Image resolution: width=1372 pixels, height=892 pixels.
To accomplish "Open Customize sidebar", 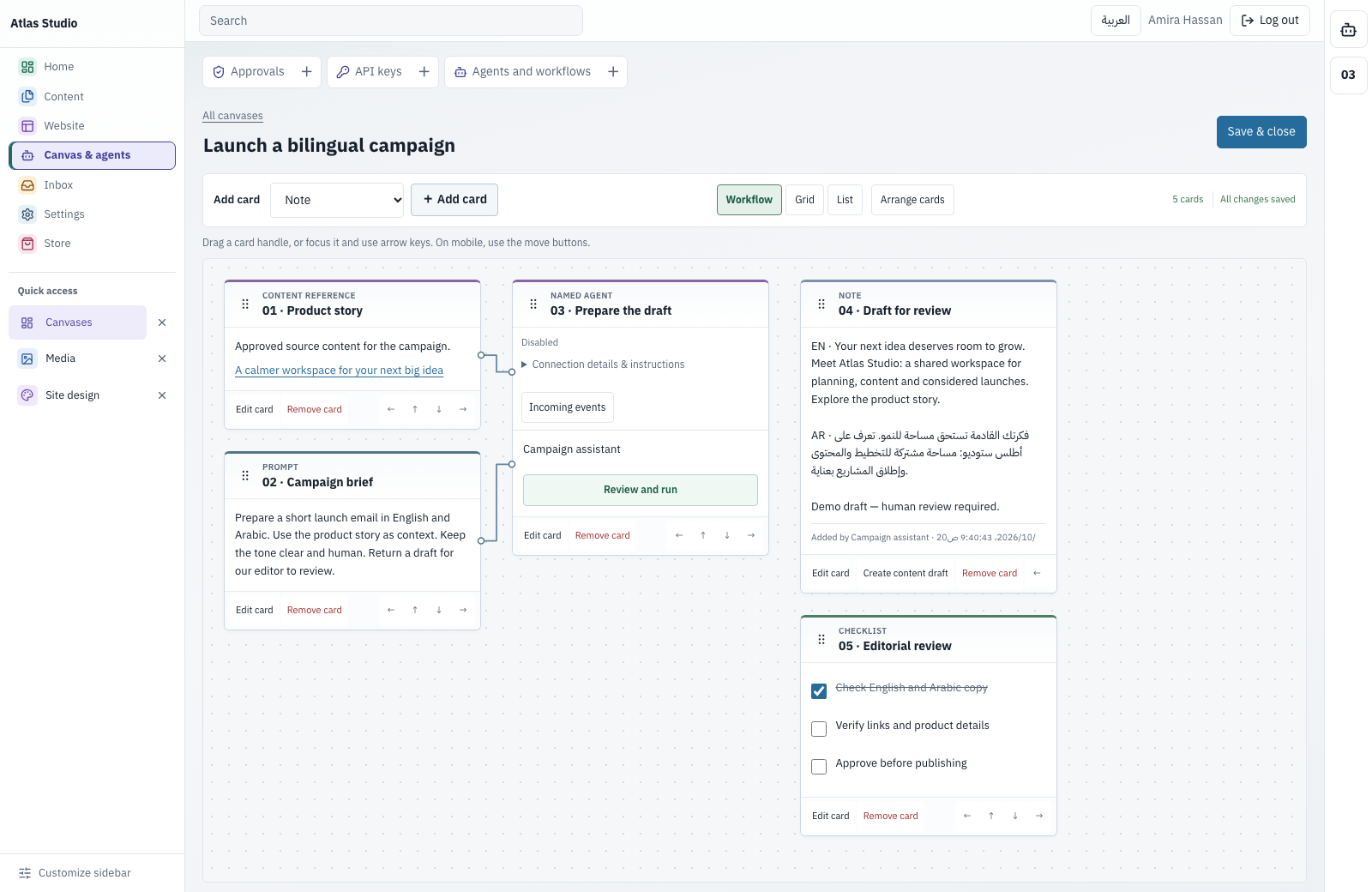I will coord(75,873).
